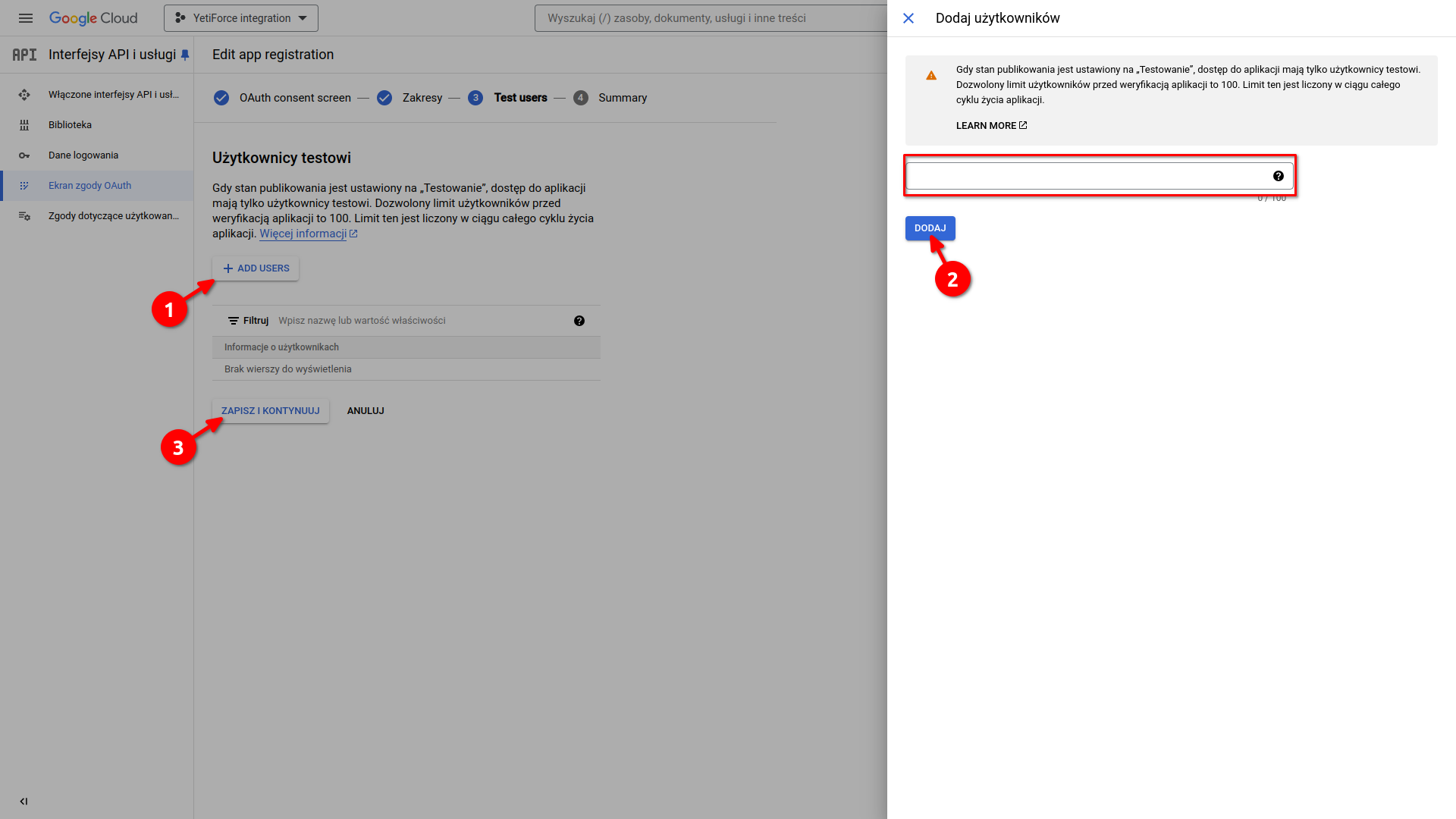Click step number 3 circle icon
This screenshot has width=1456, height=819.
[x=475, y=98]
